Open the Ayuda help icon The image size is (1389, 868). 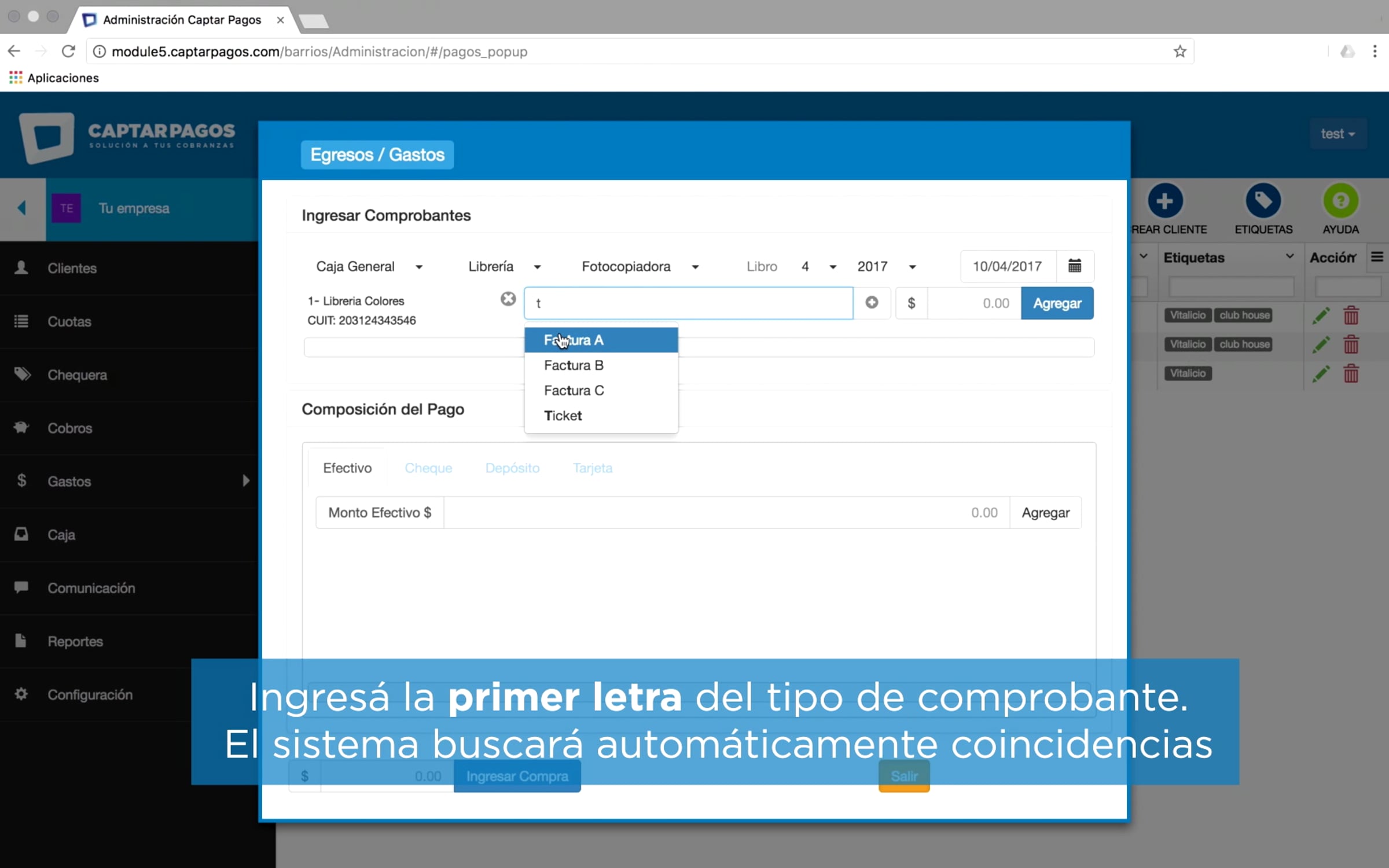point(1340,201)
